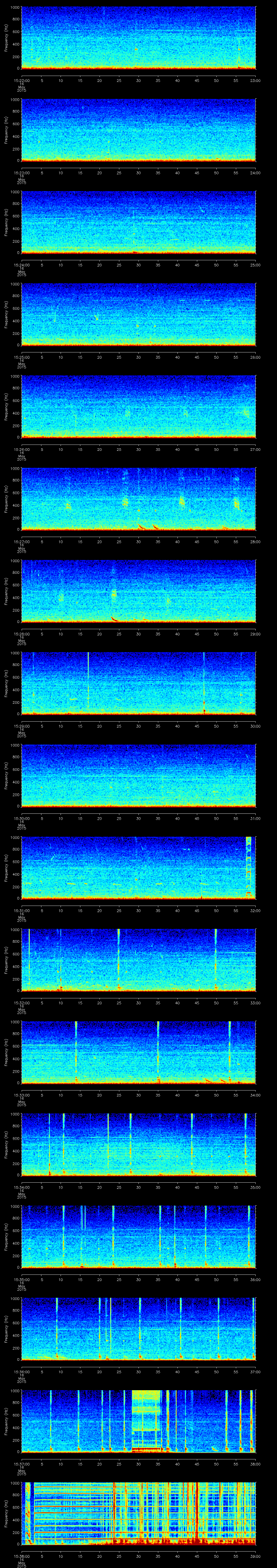Screen dimensions: 277x1568
Task: Click the spectrogram panel starting at 15:32:00
Action: point(139,960)
